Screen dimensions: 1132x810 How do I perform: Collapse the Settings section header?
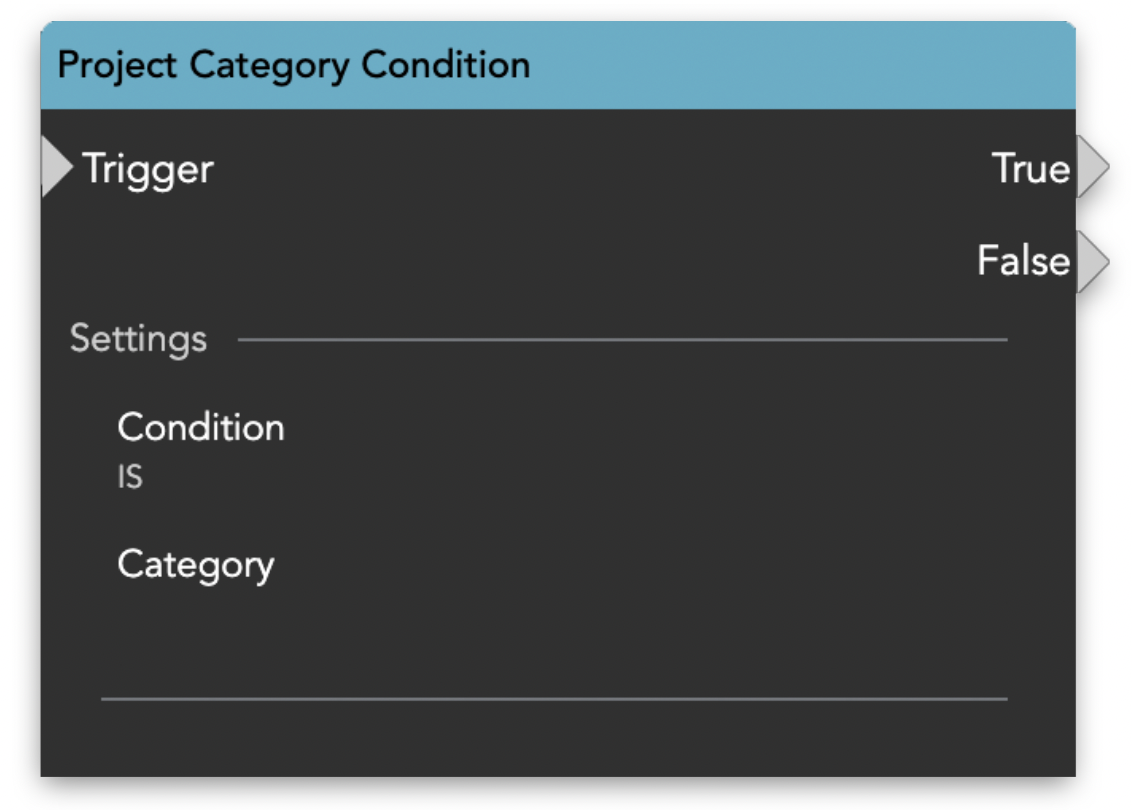point(138,339)
